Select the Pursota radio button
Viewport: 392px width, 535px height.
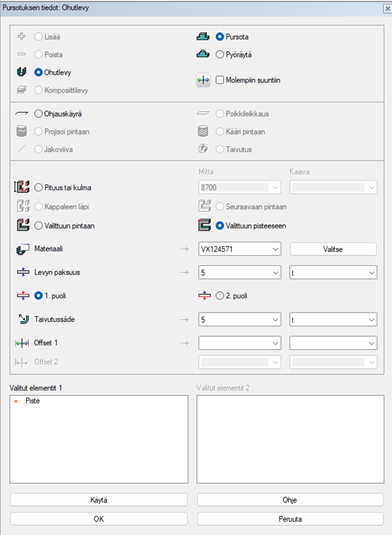click(x=220, y=37)
